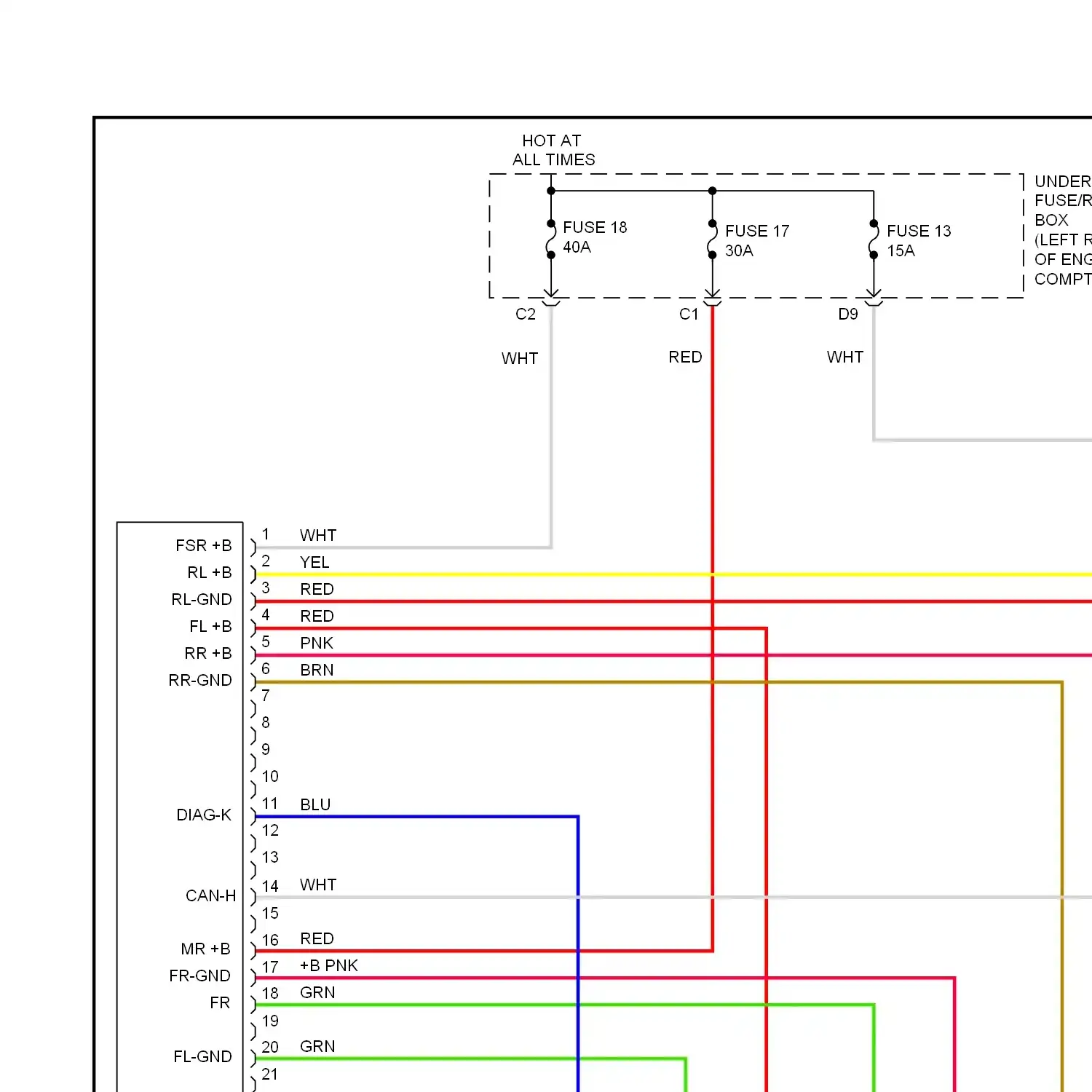Click the CAN-H pin label
The height and width of the screenshot is (1092, 1092).
click(x=211, y=895)
